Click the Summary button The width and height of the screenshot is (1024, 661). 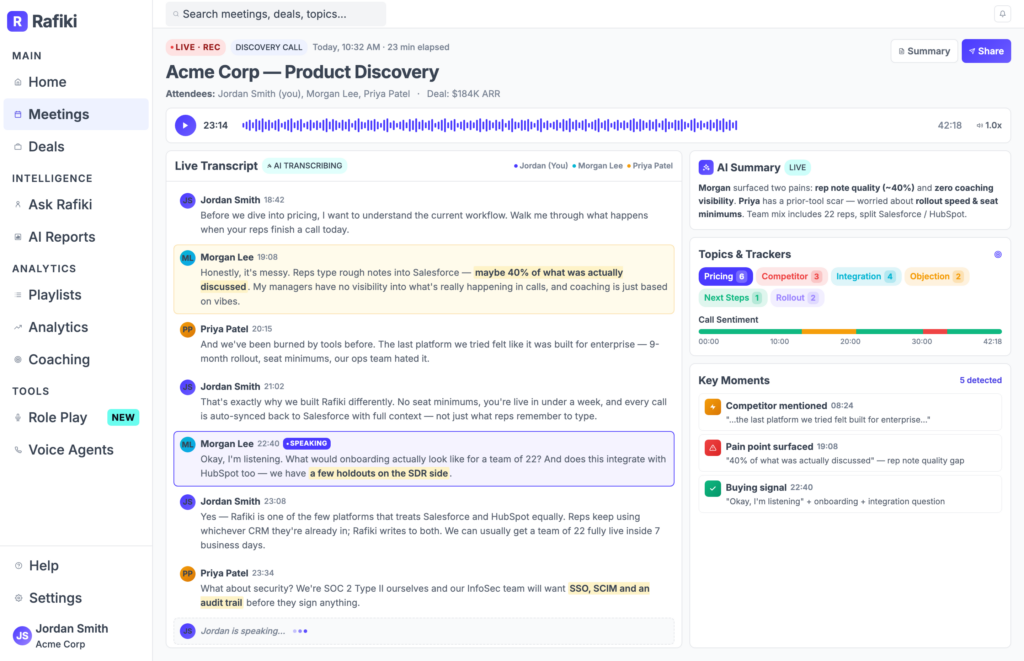tap(924, 51)
